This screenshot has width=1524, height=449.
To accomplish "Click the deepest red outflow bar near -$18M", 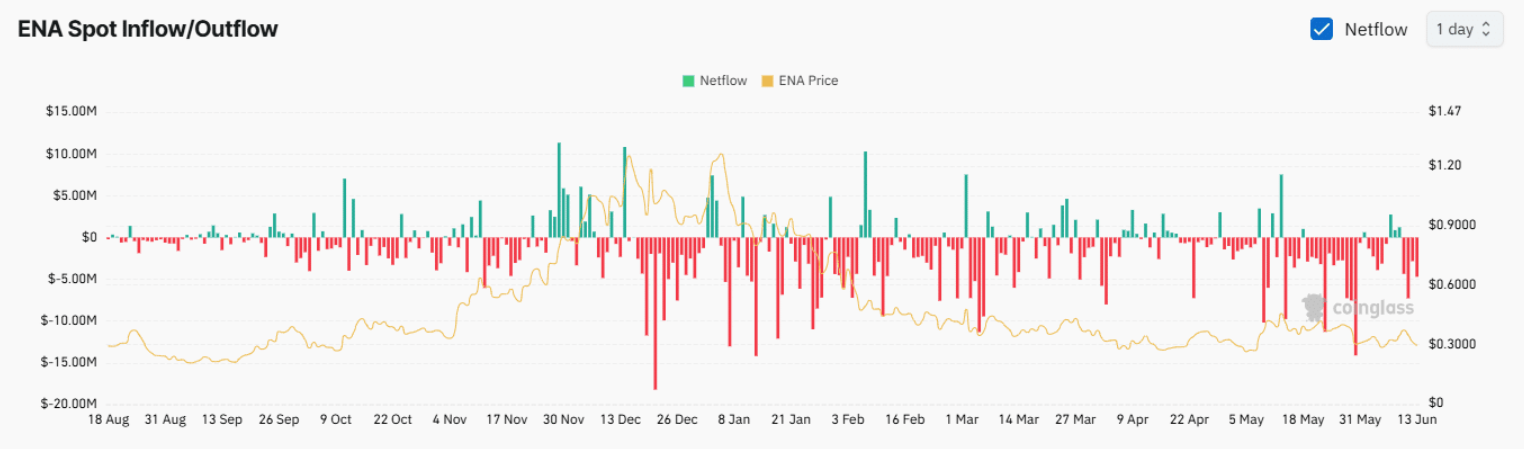I will pos(655,312).
